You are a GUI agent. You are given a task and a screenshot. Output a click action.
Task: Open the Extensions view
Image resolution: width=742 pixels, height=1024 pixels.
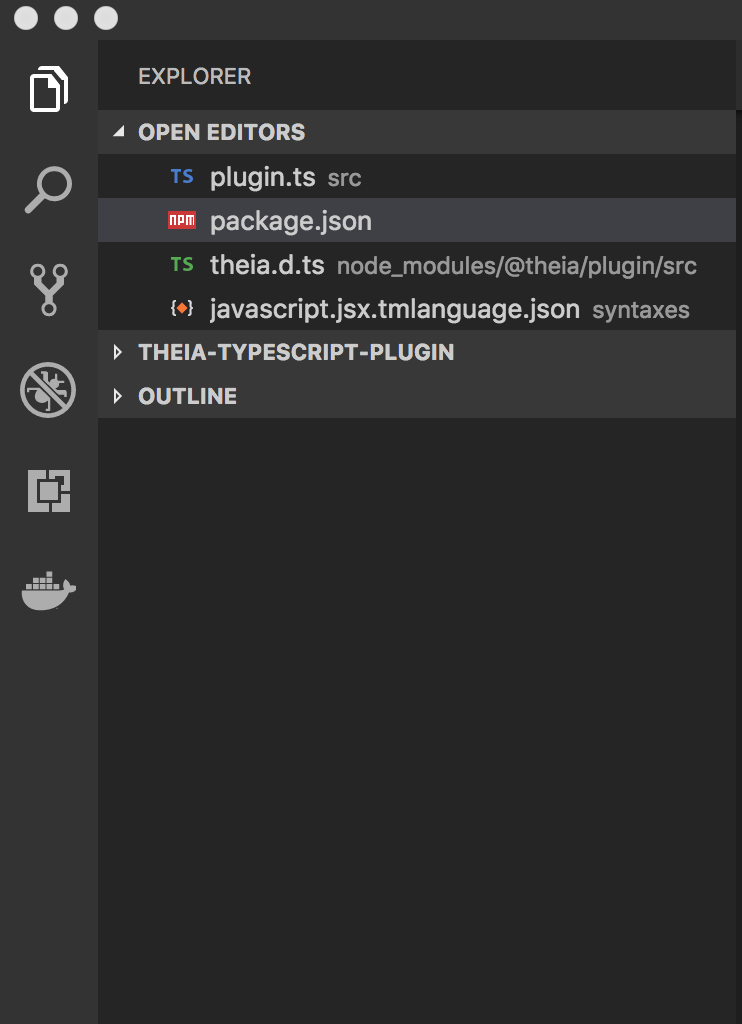coord(48,490)
